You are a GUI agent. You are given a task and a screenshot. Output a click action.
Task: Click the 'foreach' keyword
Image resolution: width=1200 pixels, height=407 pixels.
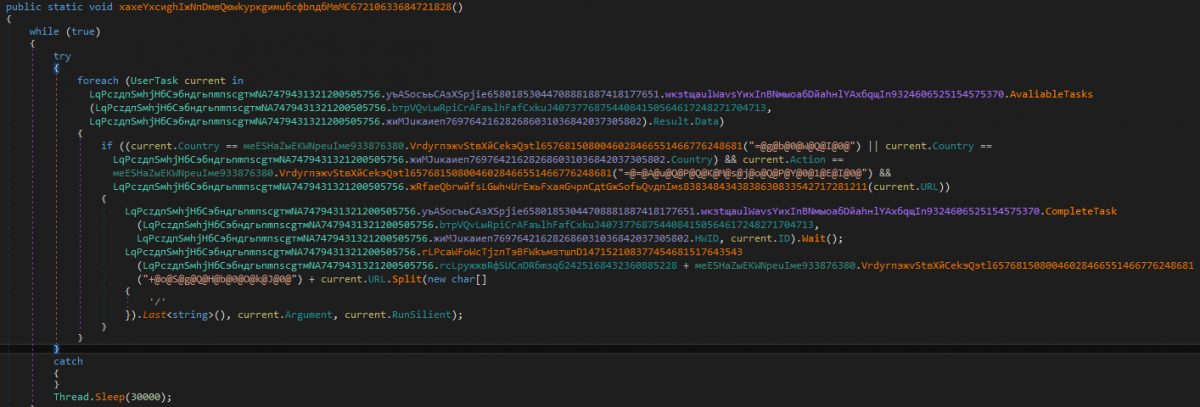point(98,81)
